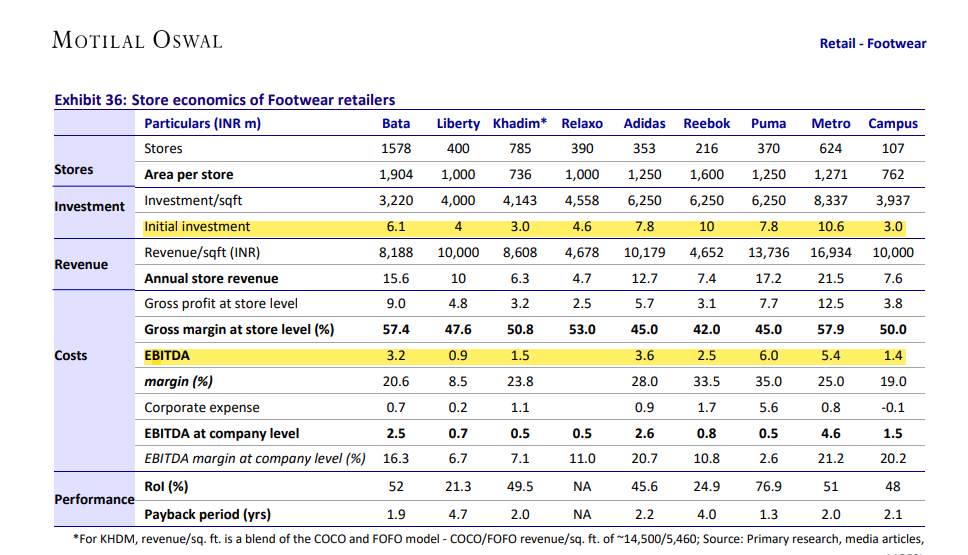The width and height of the screenshot is (968, 555).
Task: Click the Particulars (INR m) column header
Action: (x=202, y=123)
